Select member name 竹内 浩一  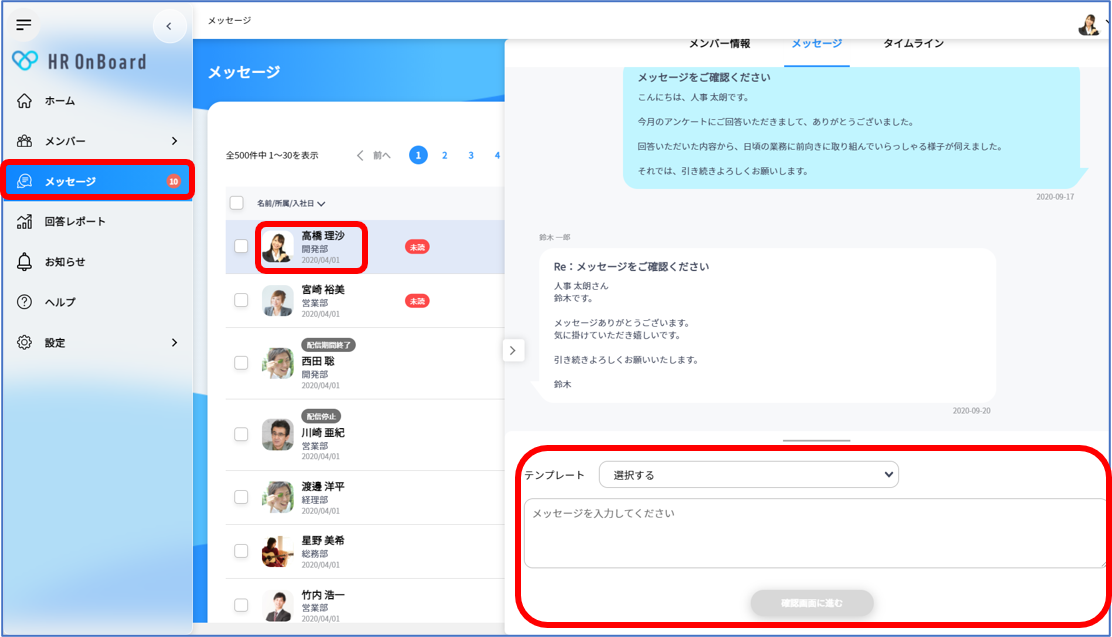[x=323, y=595]
